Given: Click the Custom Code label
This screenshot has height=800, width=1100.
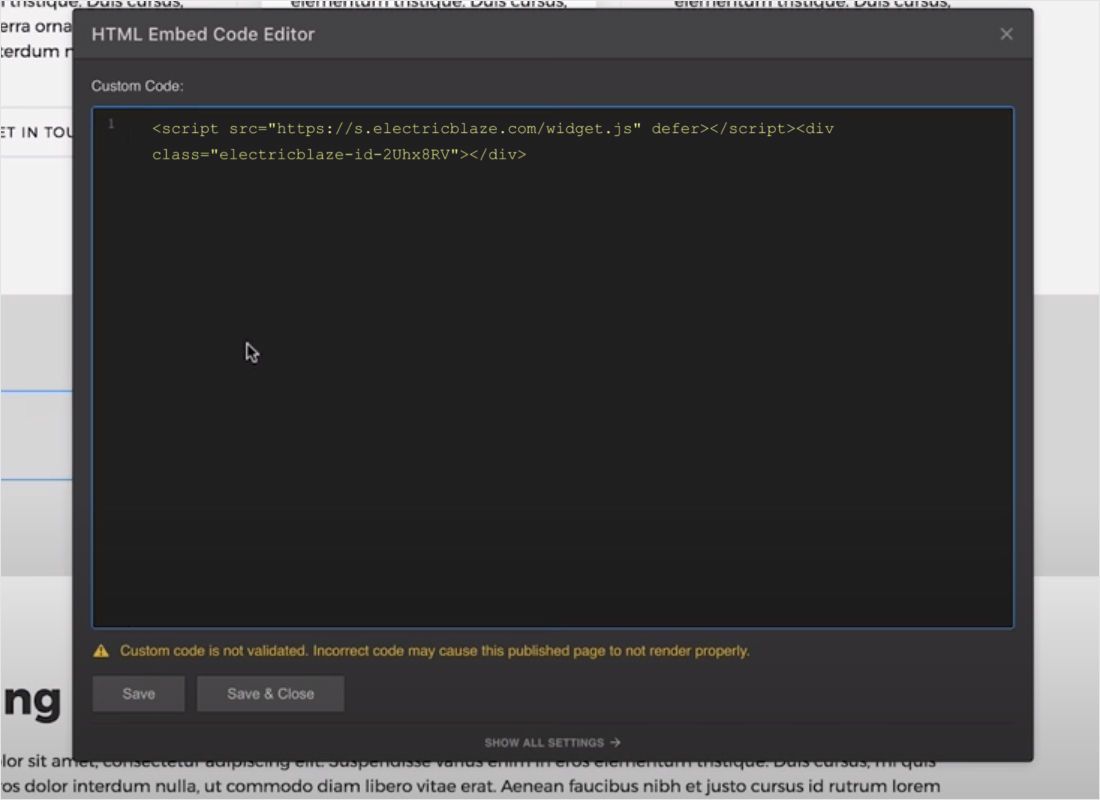Looking at the screenshot, I should [138, 86].
